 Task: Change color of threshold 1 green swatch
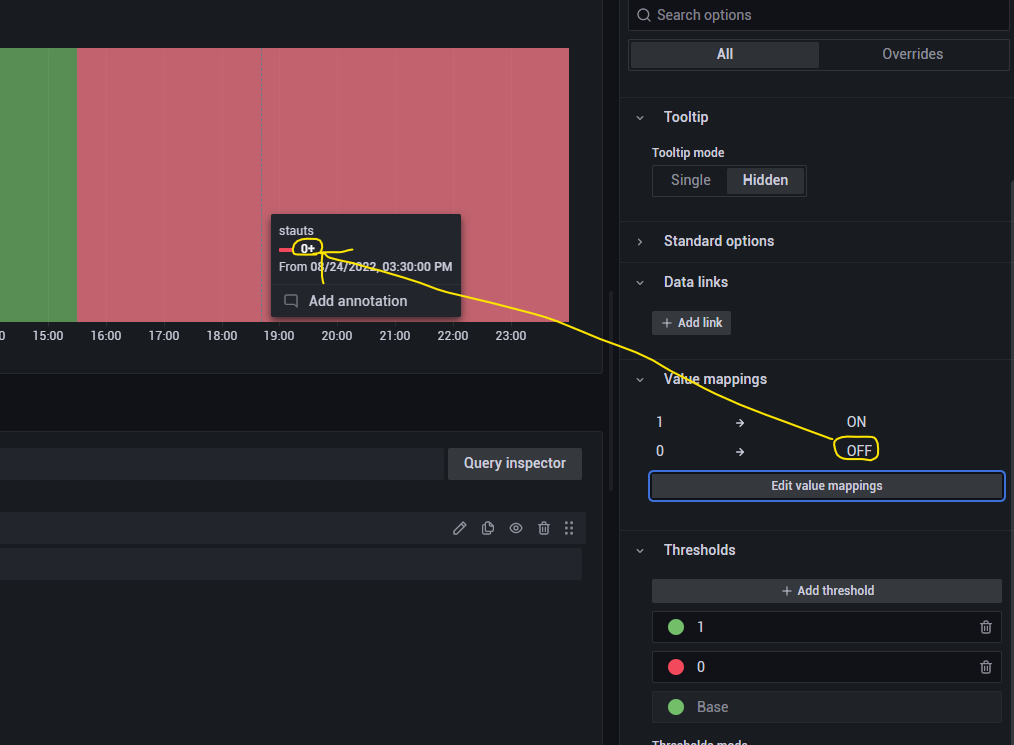[676, 627]
